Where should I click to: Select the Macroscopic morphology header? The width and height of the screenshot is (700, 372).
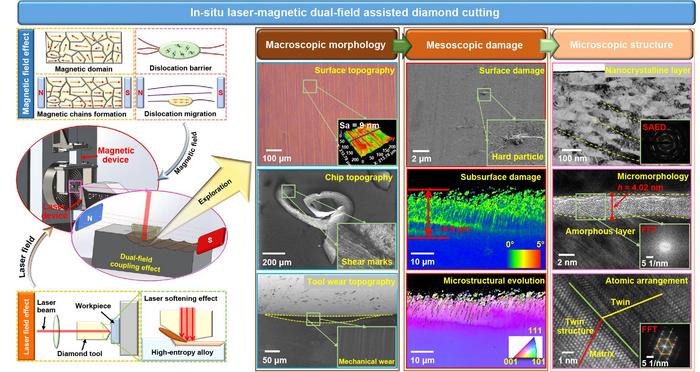(326, 45)
